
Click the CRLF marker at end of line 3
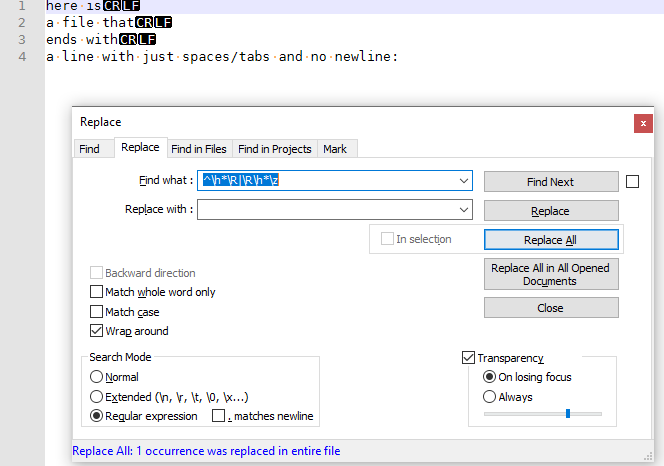coord(138,39)
